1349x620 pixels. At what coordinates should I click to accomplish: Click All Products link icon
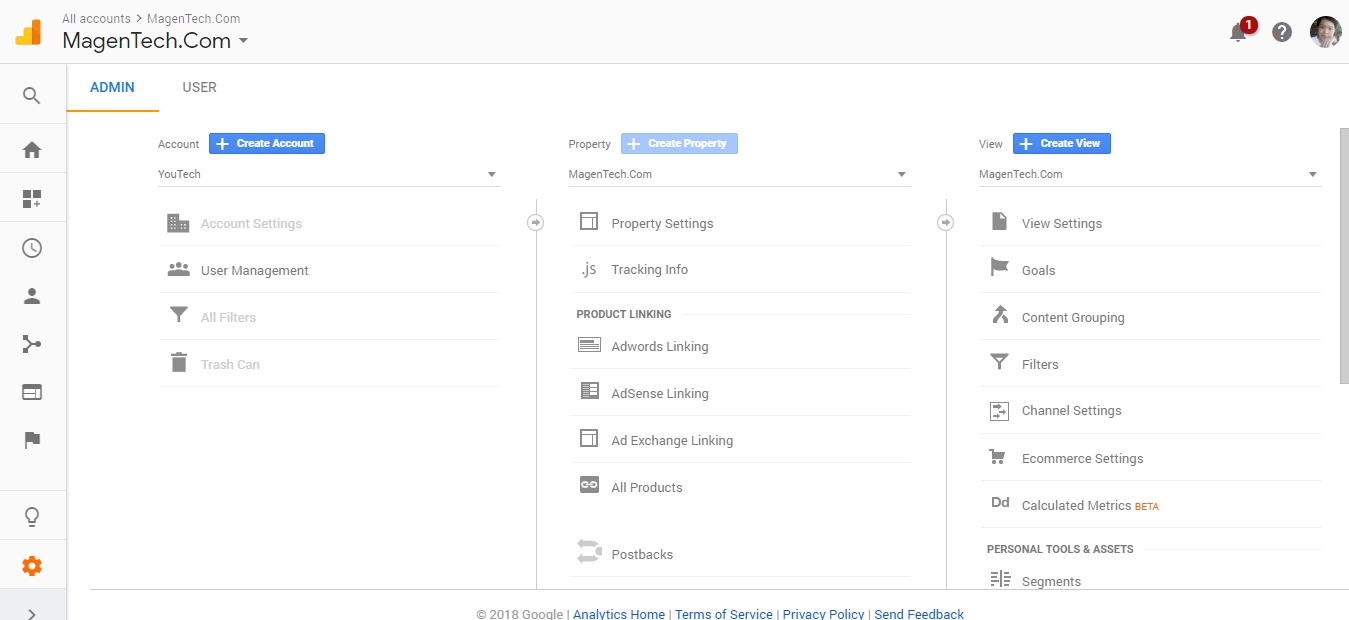(589, 485)
